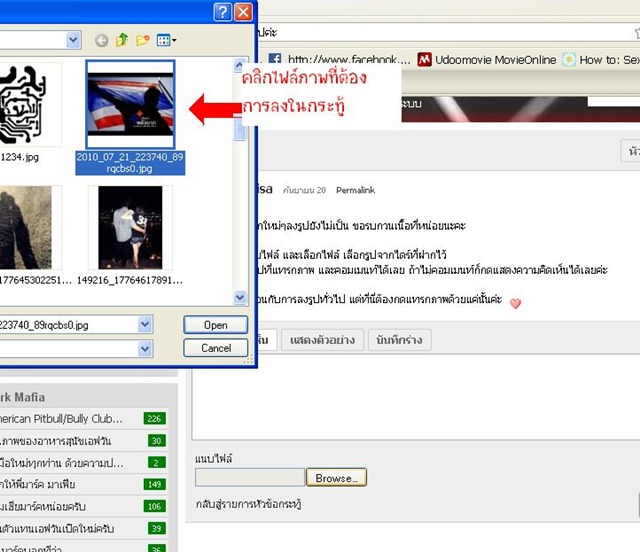The height and width of the screenshot is (552, 640).
Task: Expand the Files of type dropdown
Action: point(145,349)
